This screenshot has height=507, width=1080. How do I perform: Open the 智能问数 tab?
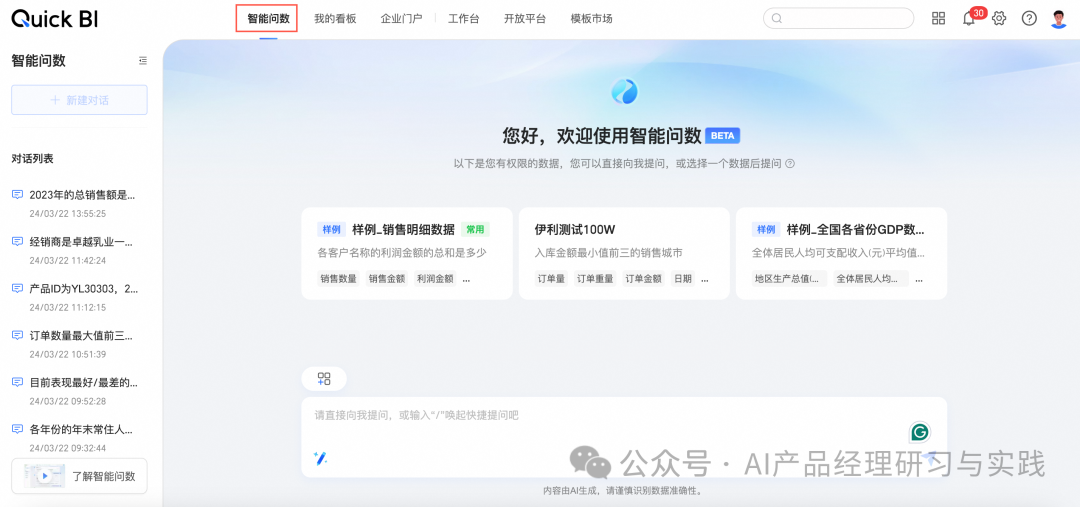[x=267, y=19]
